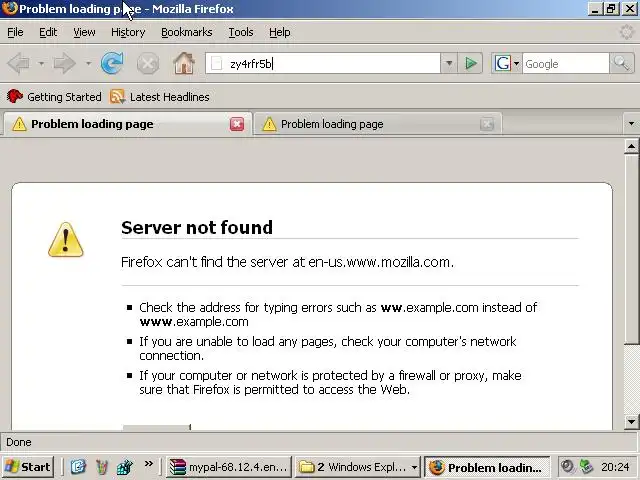The height and width of the screenshot is (480, 640).
Task: Switch to the first Problem loading page tab
Action: (127, 124)
